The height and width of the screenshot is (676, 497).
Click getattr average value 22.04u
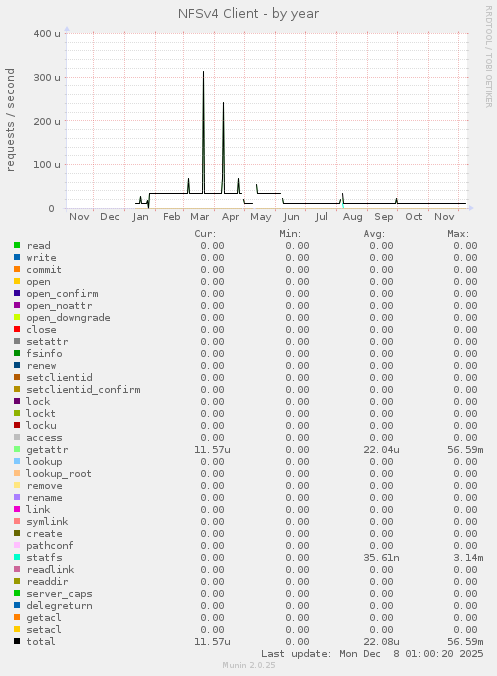(x=381, y=450)
